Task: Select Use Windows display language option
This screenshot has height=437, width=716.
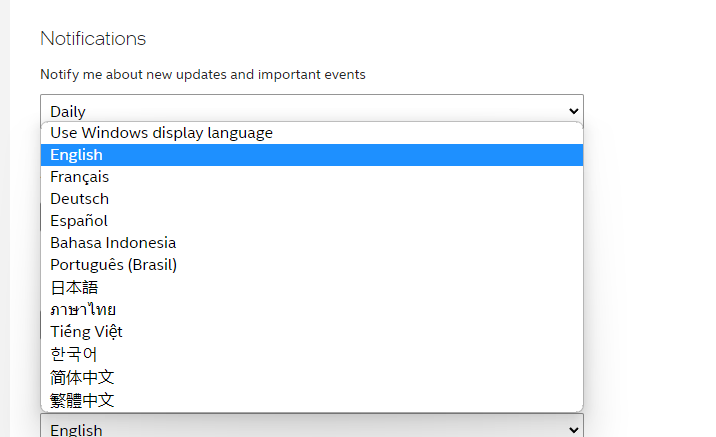Action: pos(161,133)
